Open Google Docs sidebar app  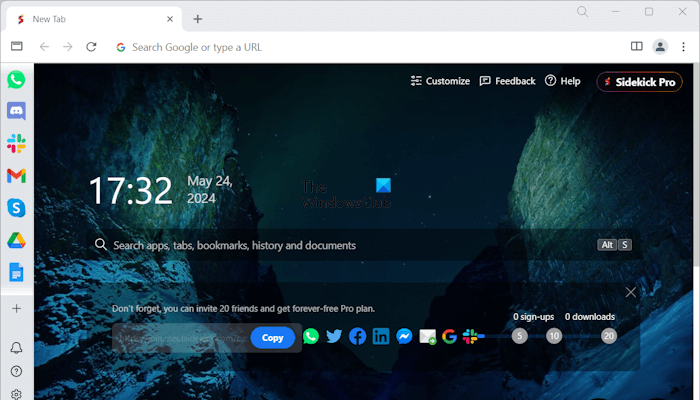(16, 272)
